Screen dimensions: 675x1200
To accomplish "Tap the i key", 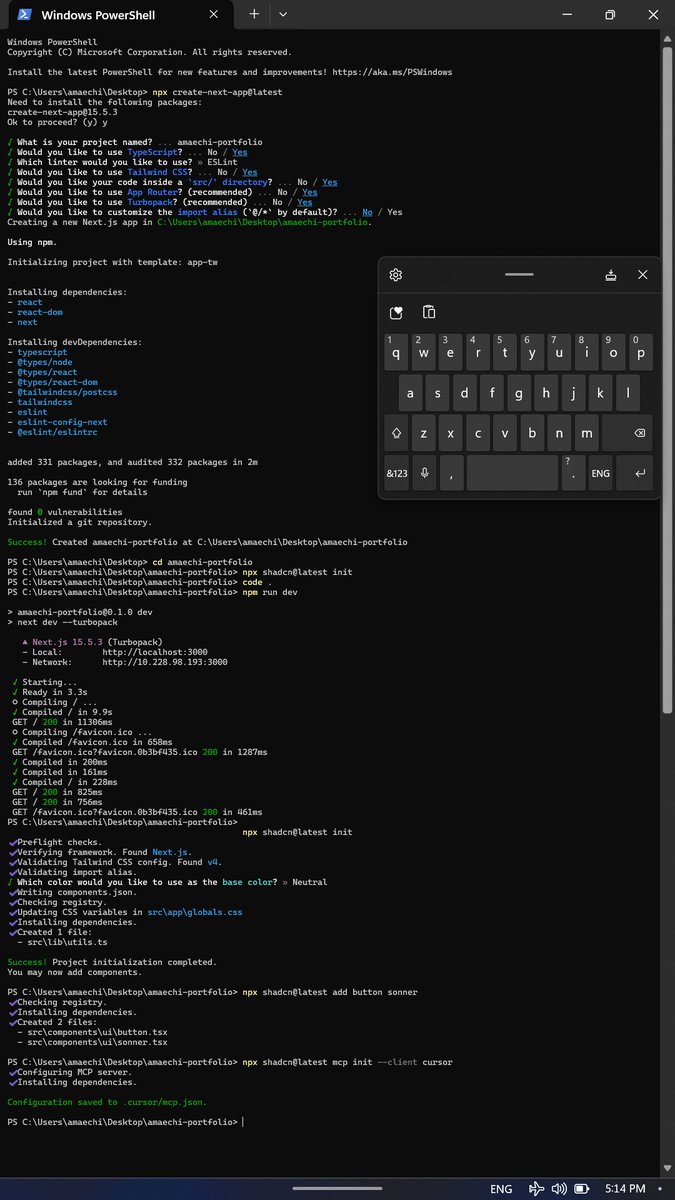I will pos(586,352).
